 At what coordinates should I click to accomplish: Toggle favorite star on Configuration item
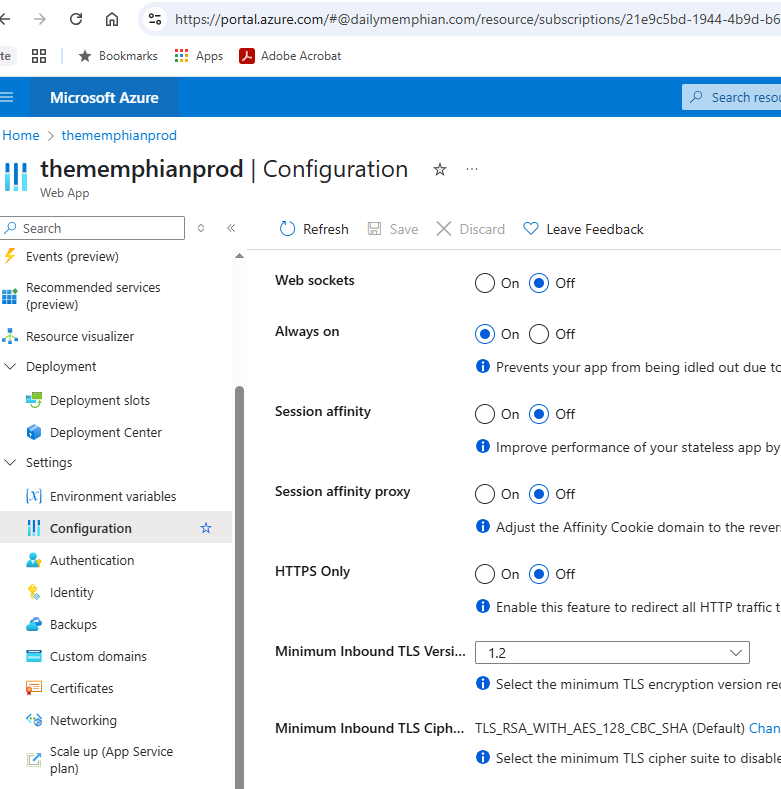(206, 528)
